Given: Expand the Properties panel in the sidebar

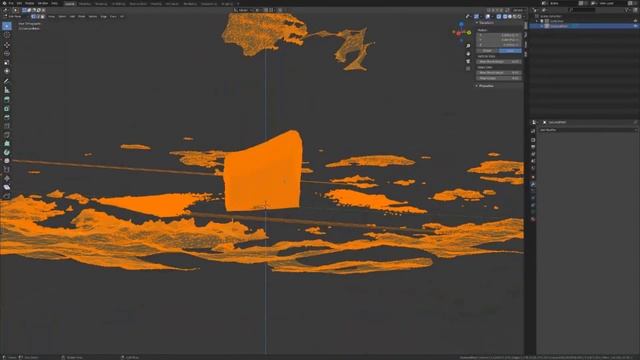Looking at the screenshot, I should 486,86.
